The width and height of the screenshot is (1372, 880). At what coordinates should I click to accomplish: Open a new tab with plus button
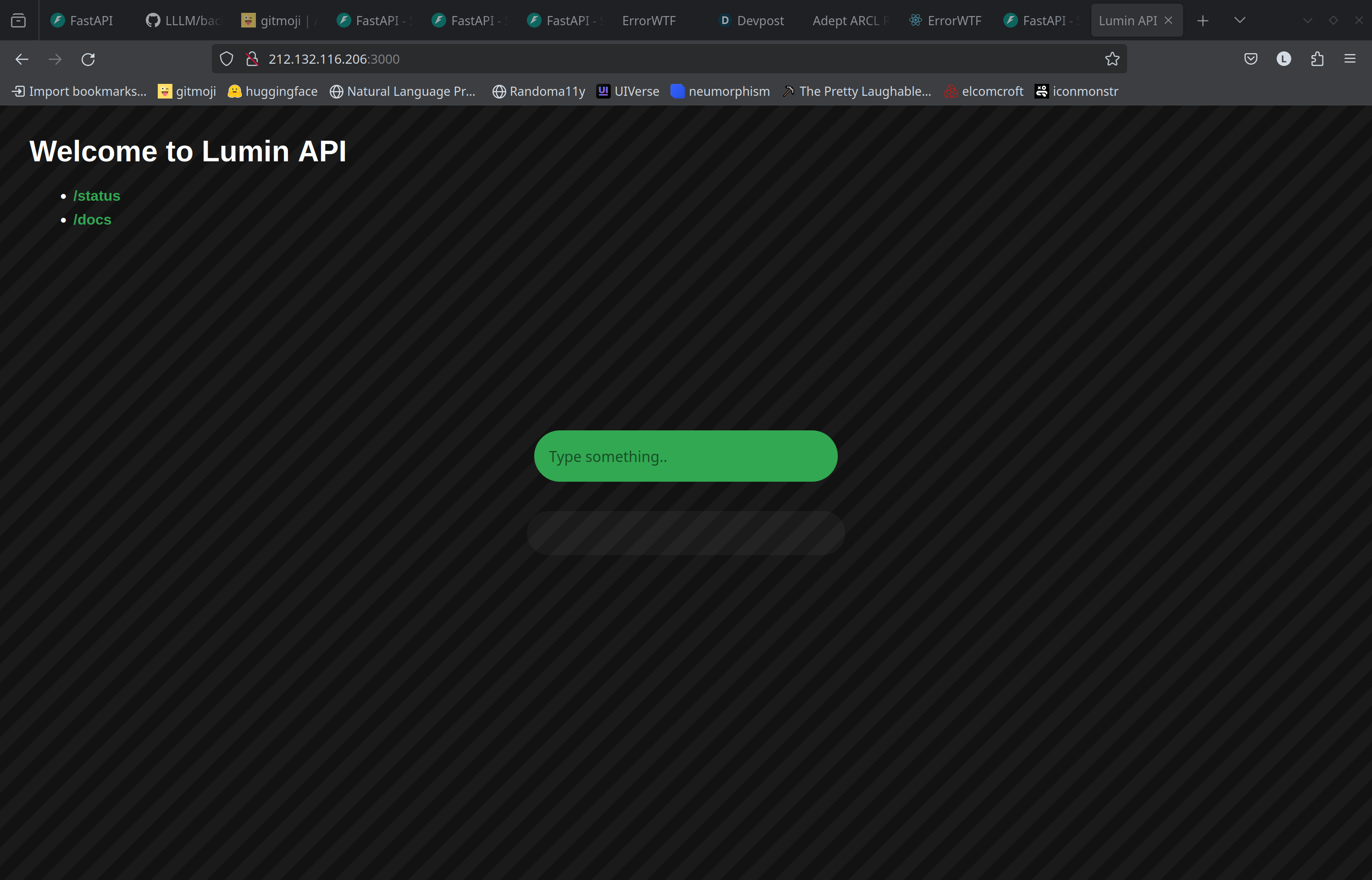tap(1203, 21)
